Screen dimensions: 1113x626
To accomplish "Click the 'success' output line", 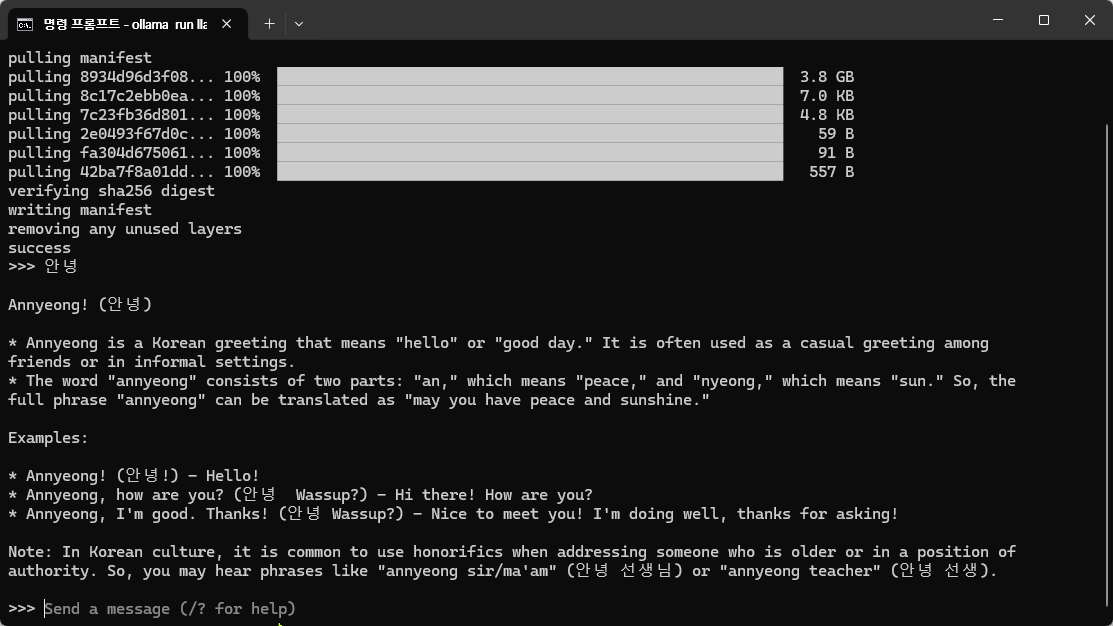I will (40, 248).
